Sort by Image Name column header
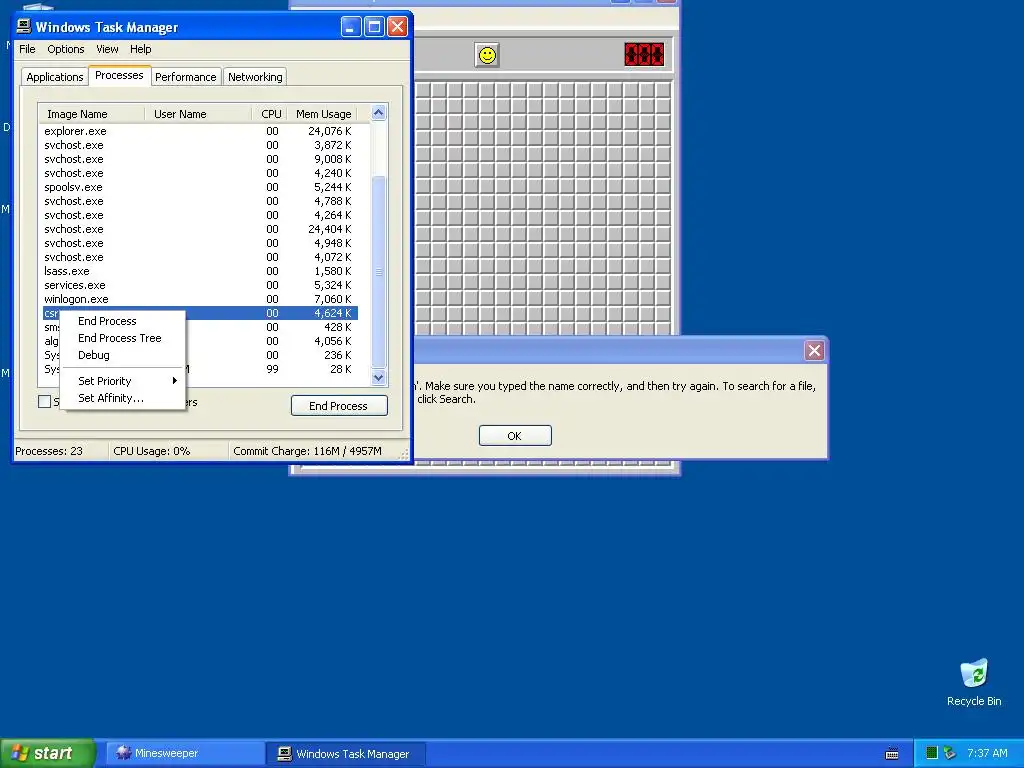The height and width of the screenshot is (768, 1024). [x=91, y=114]
